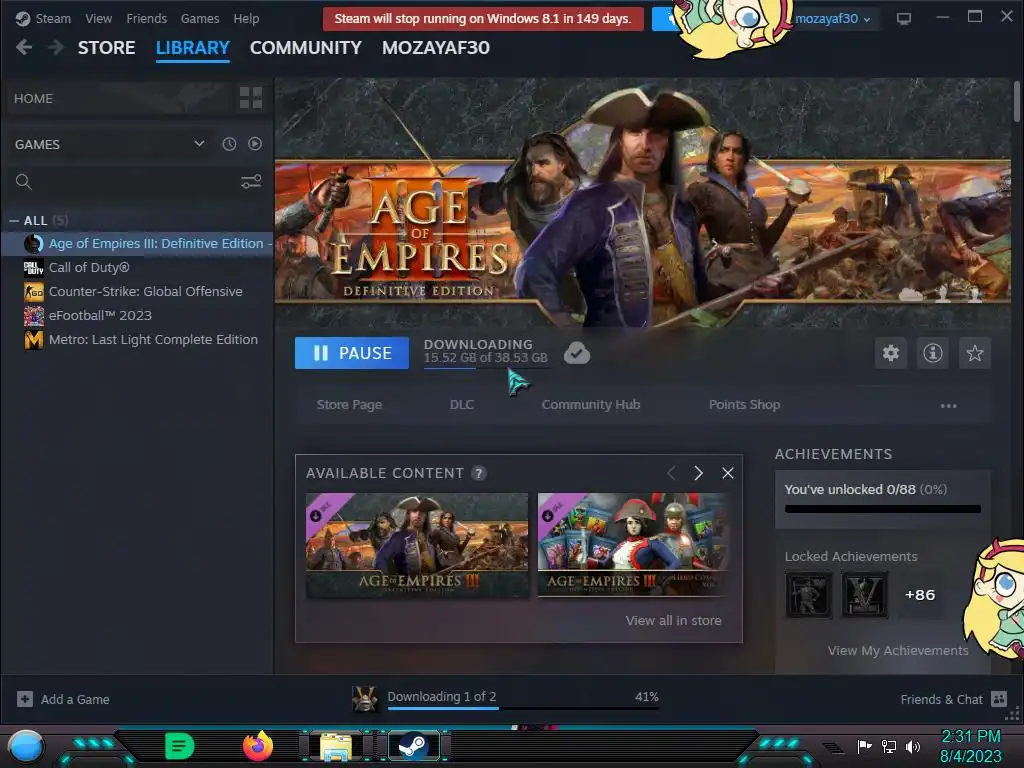The image size is (1024, 768).
Task: Open the mozayaf30 account dropdown
Action: (x=832, y=18)
